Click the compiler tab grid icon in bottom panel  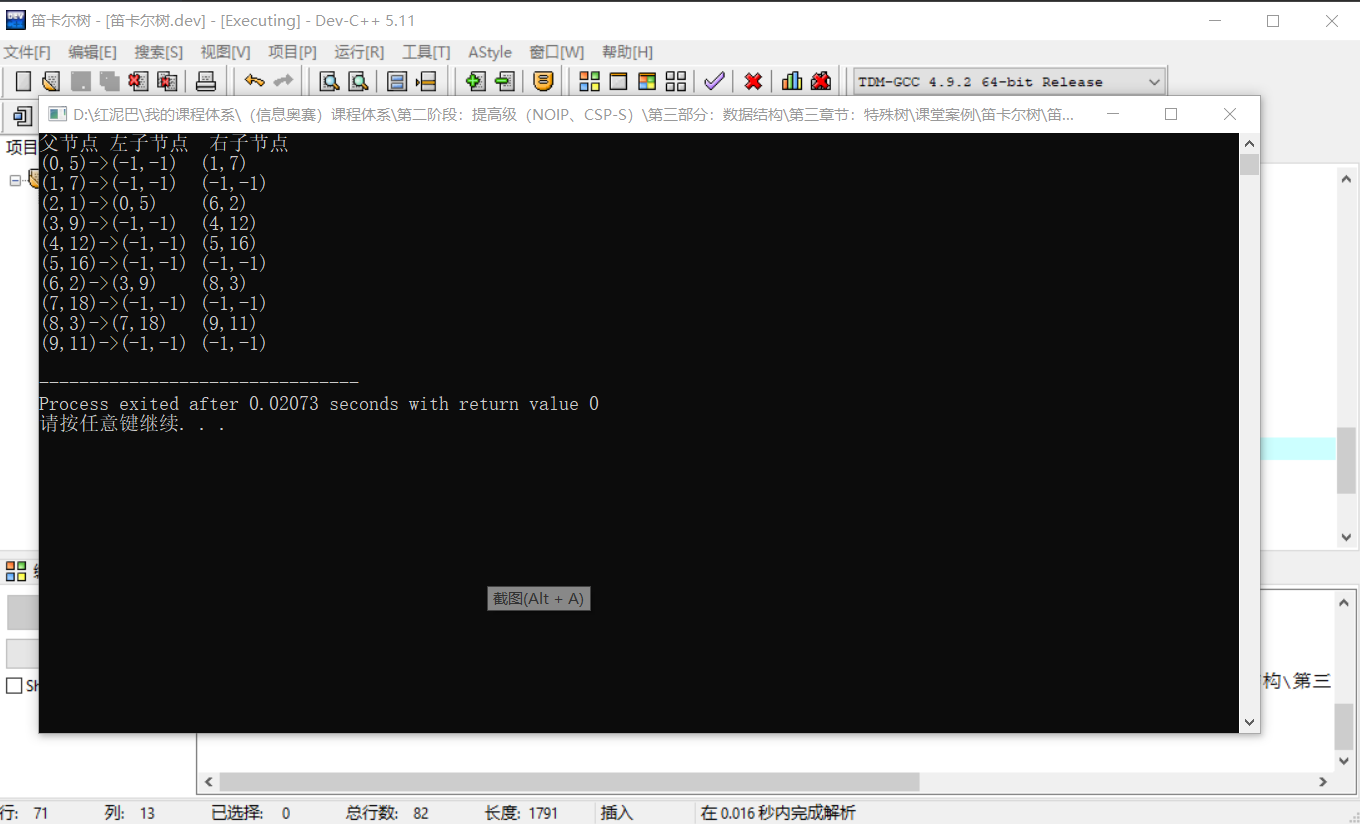click(16, 572)
